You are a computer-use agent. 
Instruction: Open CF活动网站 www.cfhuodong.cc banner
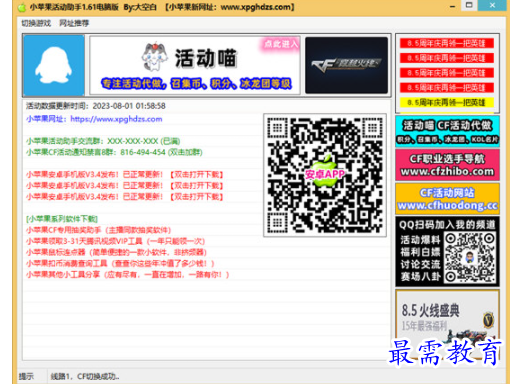point(447,199)
